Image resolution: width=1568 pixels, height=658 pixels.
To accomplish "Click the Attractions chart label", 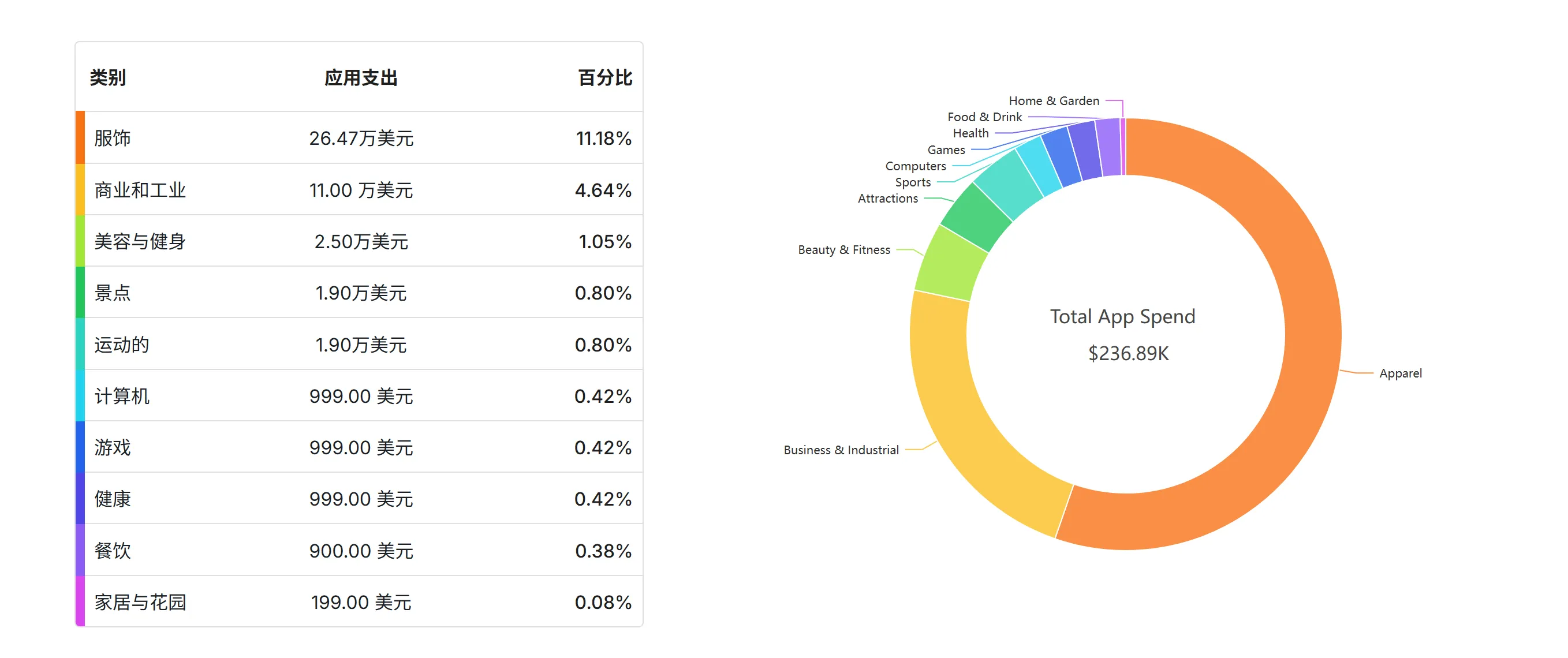I will (x=887, y=199).
